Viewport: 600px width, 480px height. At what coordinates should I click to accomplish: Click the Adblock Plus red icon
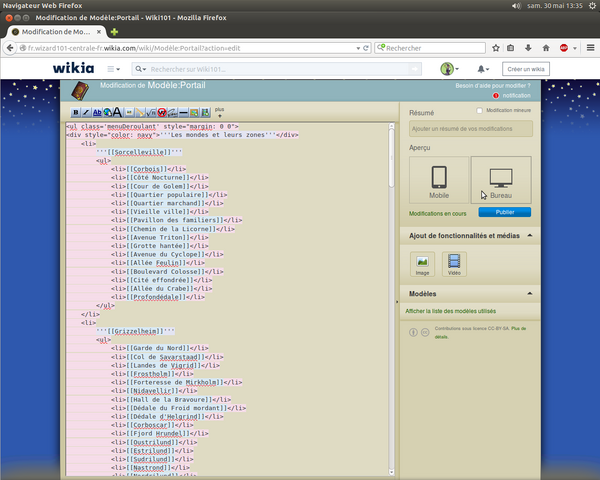tap(564, 48)
